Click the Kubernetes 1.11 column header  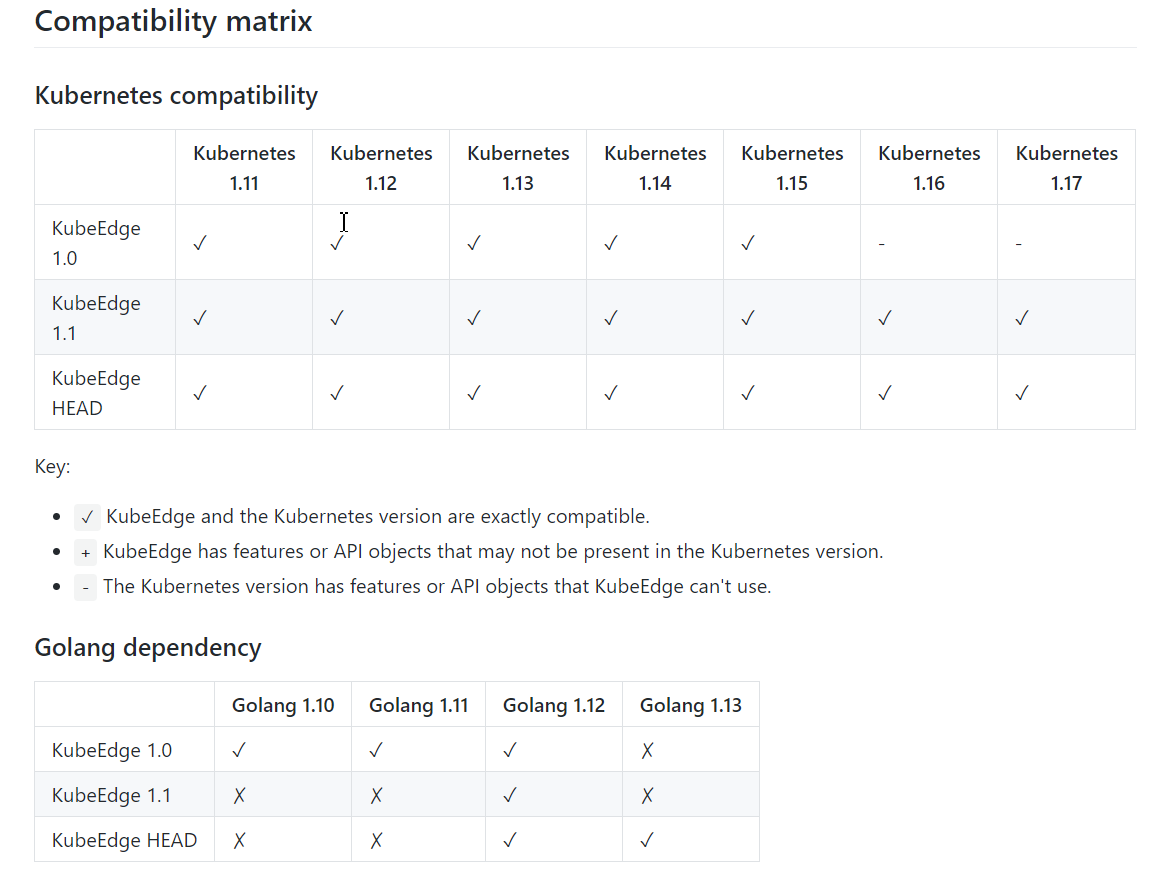(244, 168)
